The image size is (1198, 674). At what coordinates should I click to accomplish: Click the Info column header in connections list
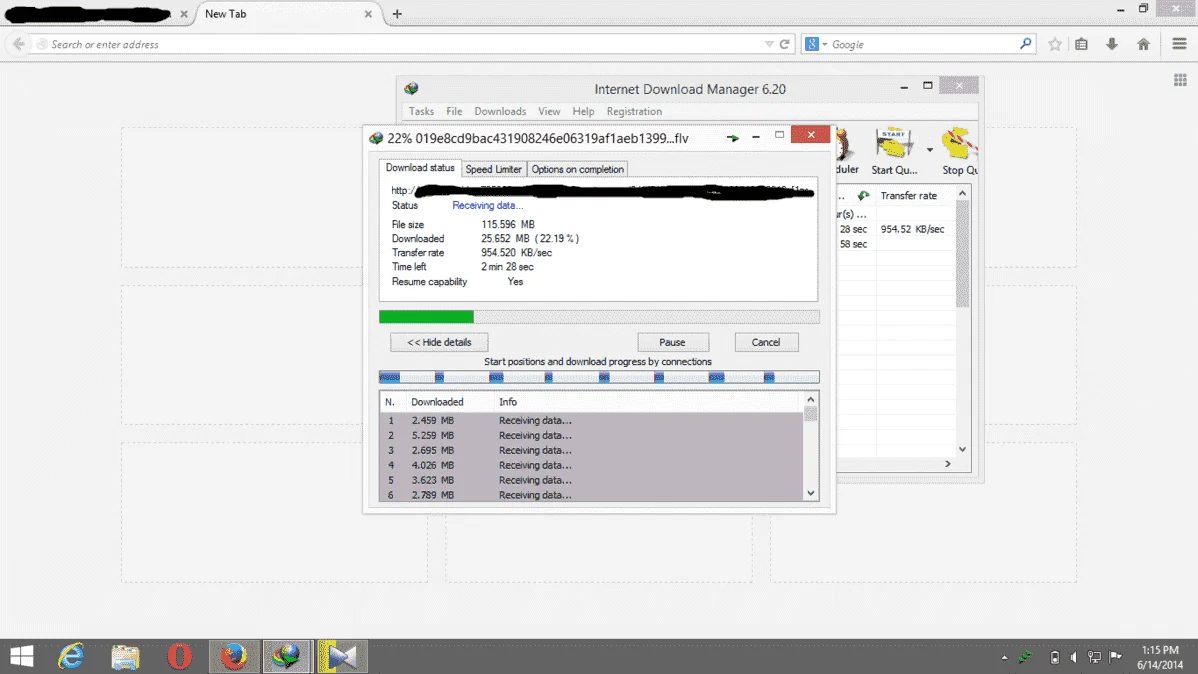(x=508, y=402)
